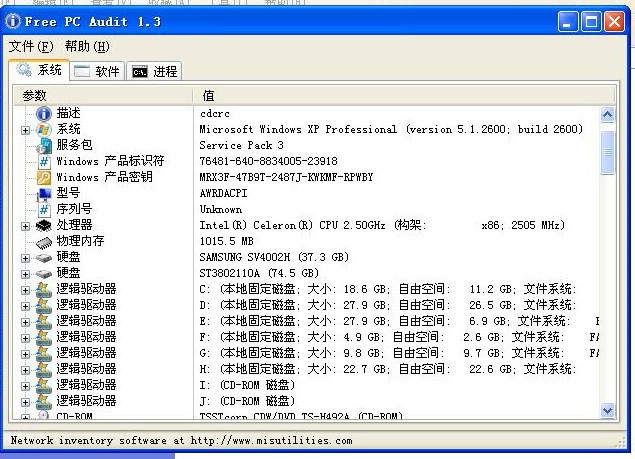Expand the J: CD-ROM 逻辑驱动器 node
Viewport: 635px width, 459px height.
click(x=25, y=402)
